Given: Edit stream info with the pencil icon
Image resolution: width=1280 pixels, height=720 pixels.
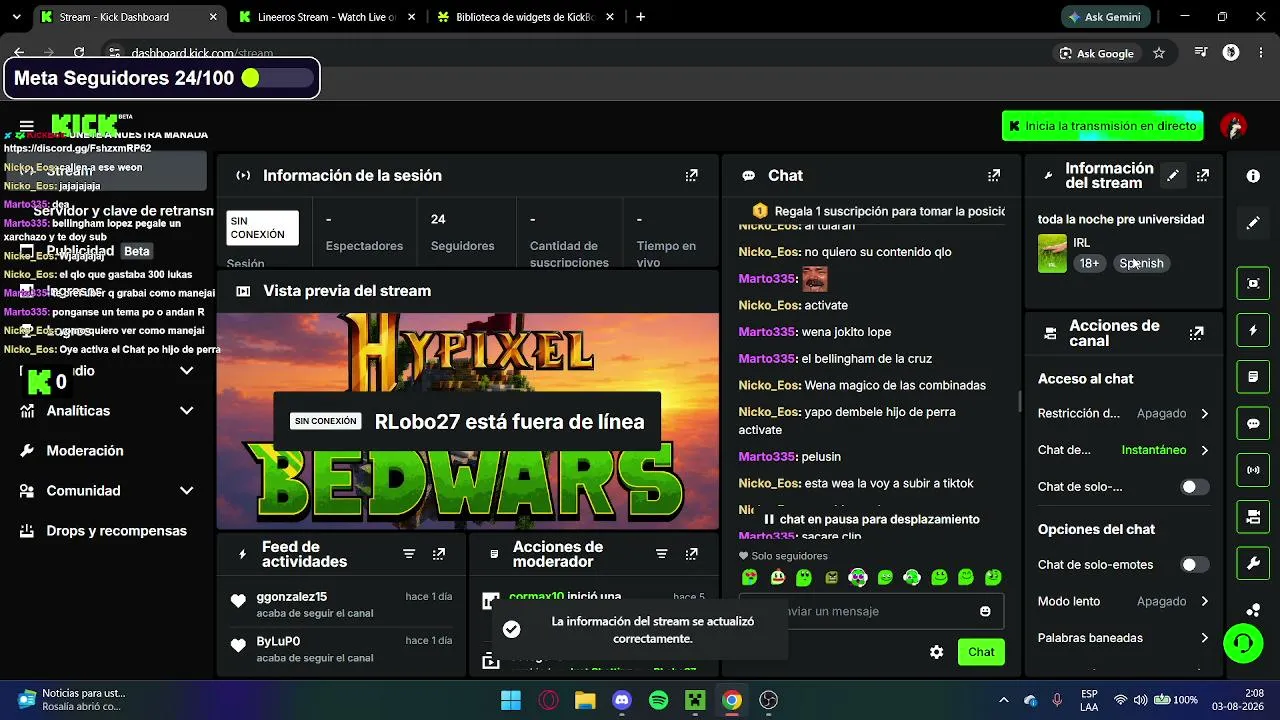Looking at the screenshot, I should (x=1173, y=175).
